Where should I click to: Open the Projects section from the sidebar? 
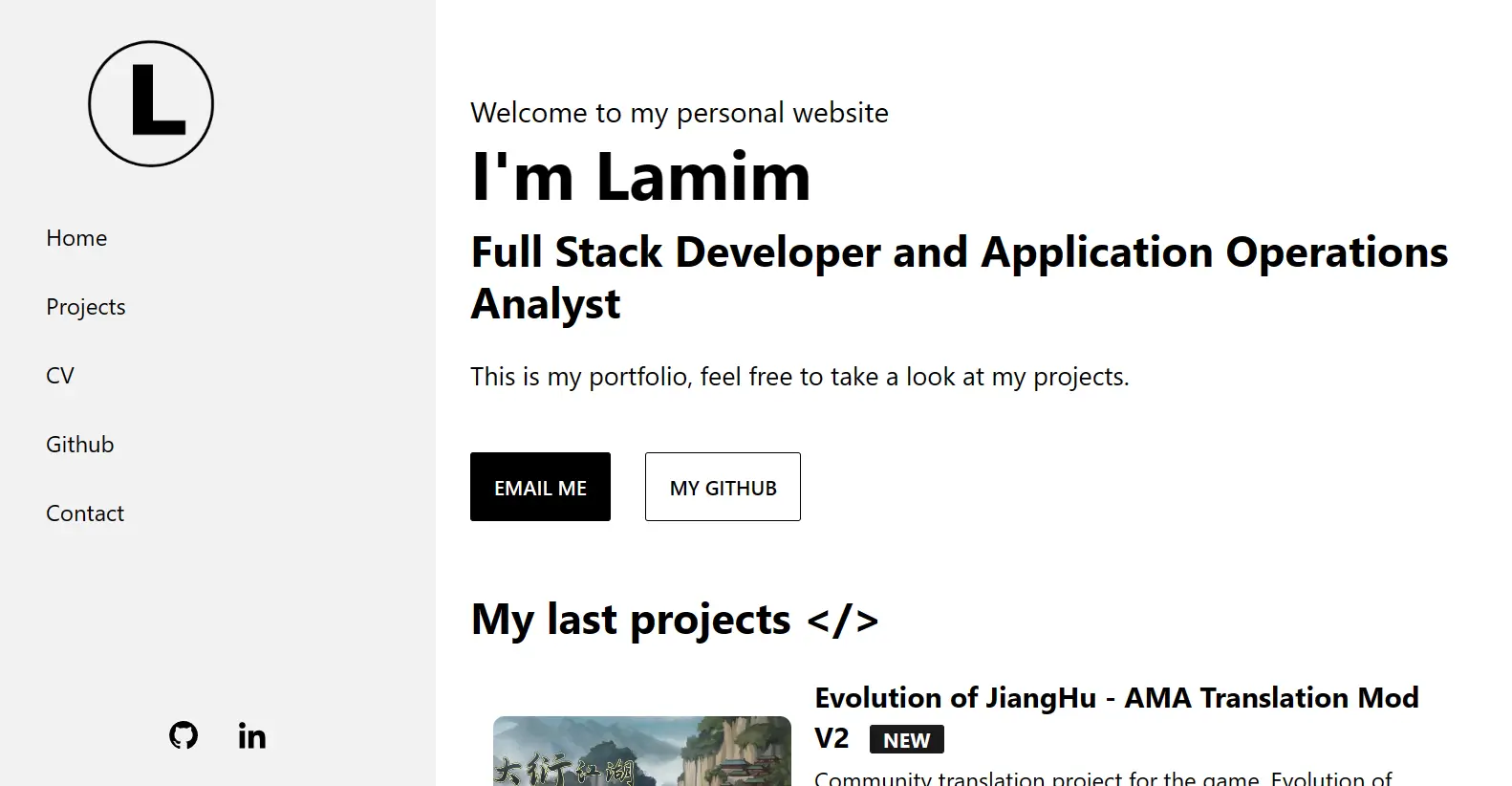point(85,306)
